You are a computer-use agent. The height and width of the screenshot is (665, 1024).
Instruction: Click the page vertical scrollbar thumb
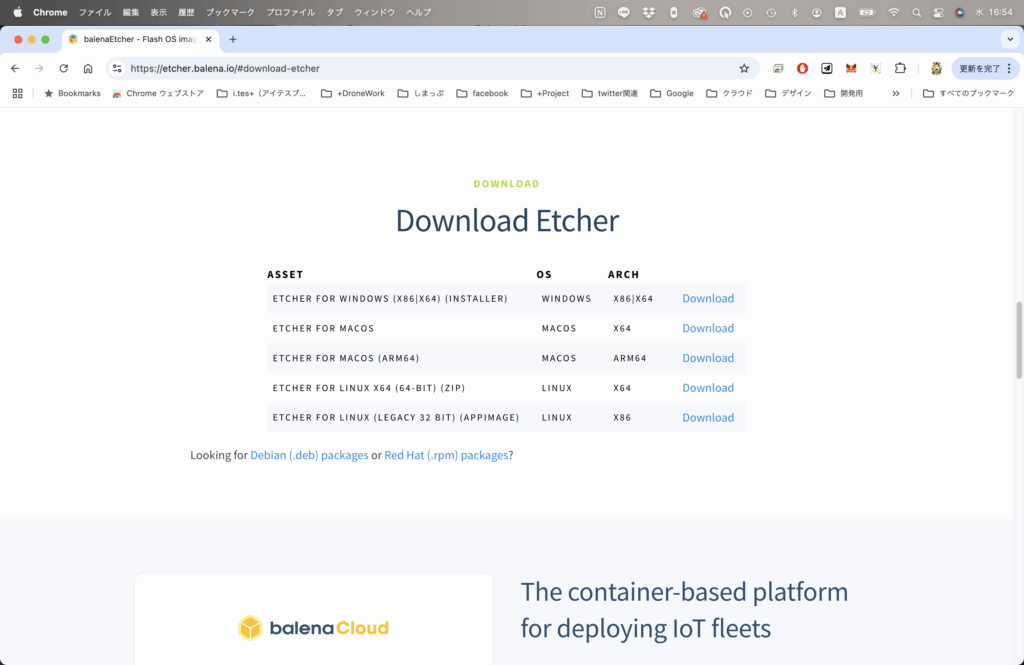pyautogui.click(x=1018, y=340)
